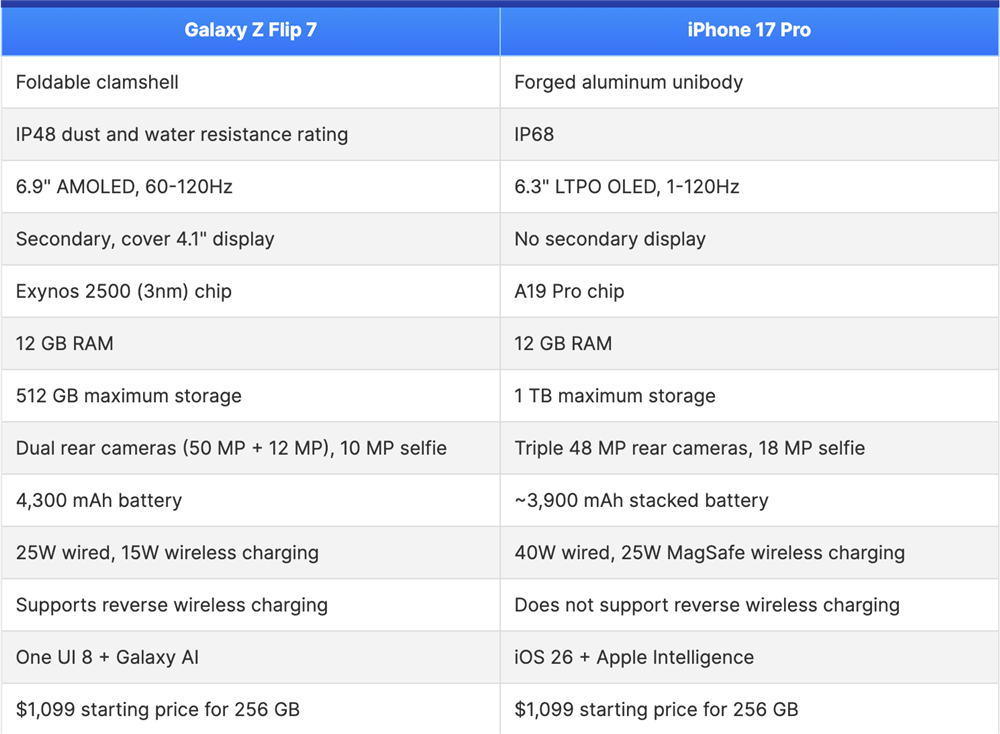Click the Galaxy Z Flip 7 column header
The width and height of the screenshot is (1000, 734).
click(x=250, y=30)
